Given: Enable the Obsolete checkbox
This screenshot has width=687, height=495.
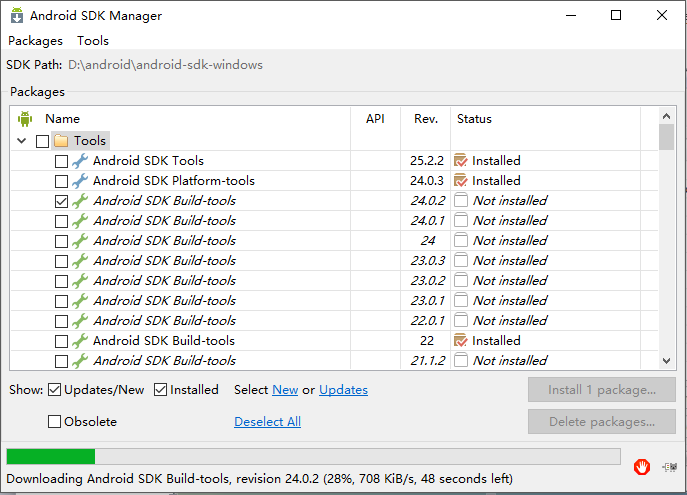Looking at the screenshot, I should pyautogui.click(x=54, y=421).
